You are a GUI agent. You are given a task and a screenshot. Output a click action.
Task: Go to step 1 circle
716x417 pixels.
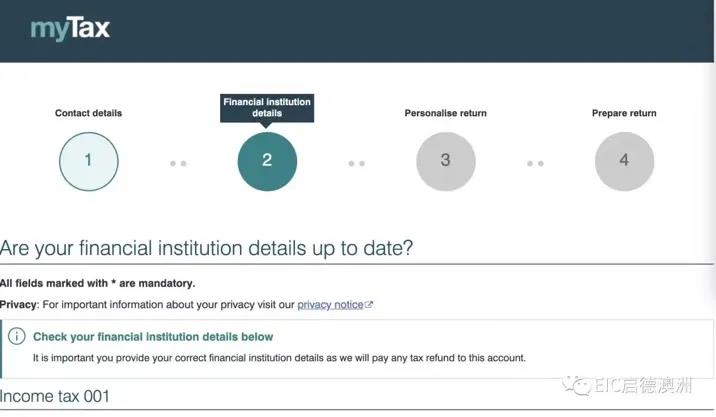coord(88,161)
